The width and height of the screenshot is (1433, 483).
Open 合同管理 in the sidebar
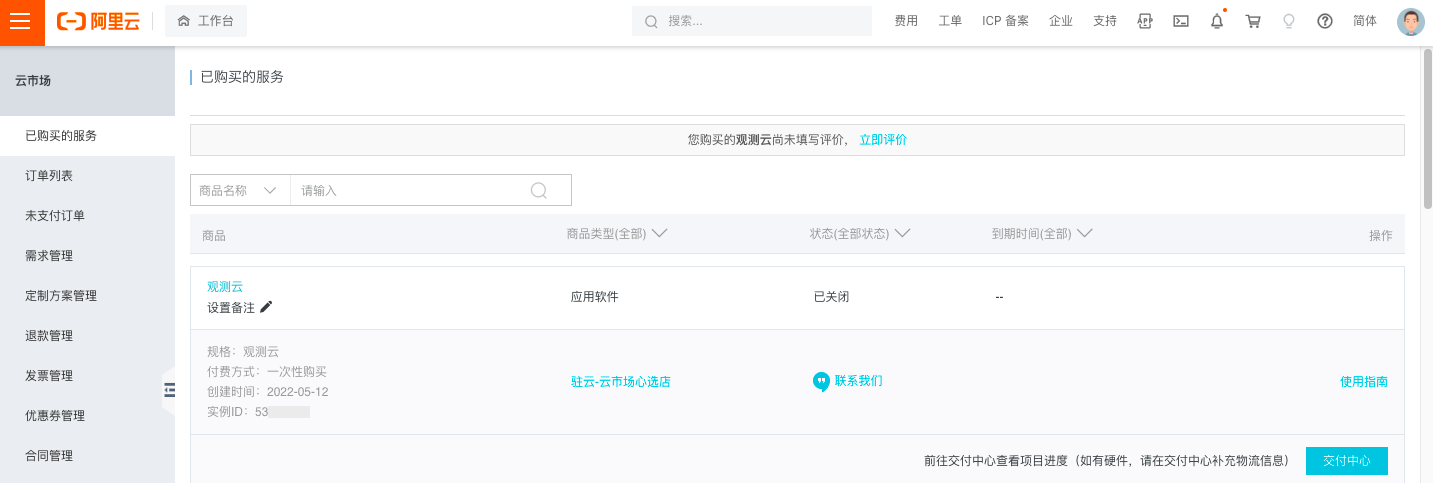[87, 456]
